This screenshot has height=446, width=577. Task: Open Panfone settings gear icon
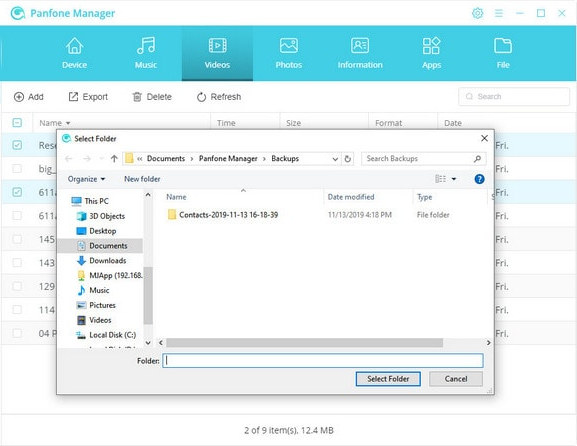pos(477,13)
